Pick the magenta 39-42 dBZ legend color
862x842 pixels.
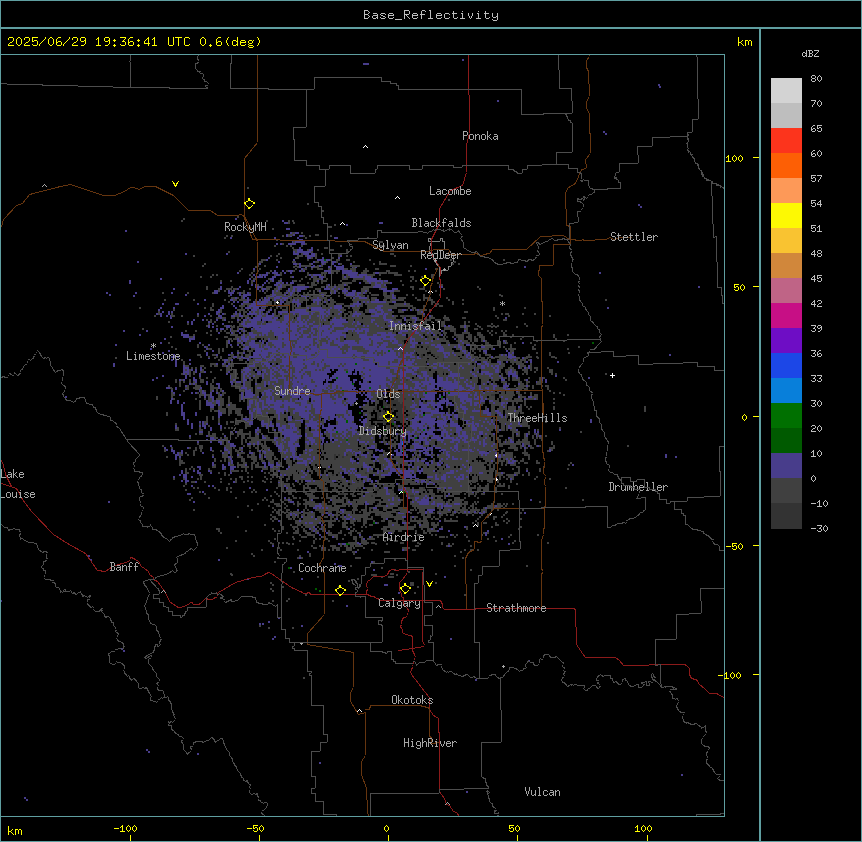(786, 315)
